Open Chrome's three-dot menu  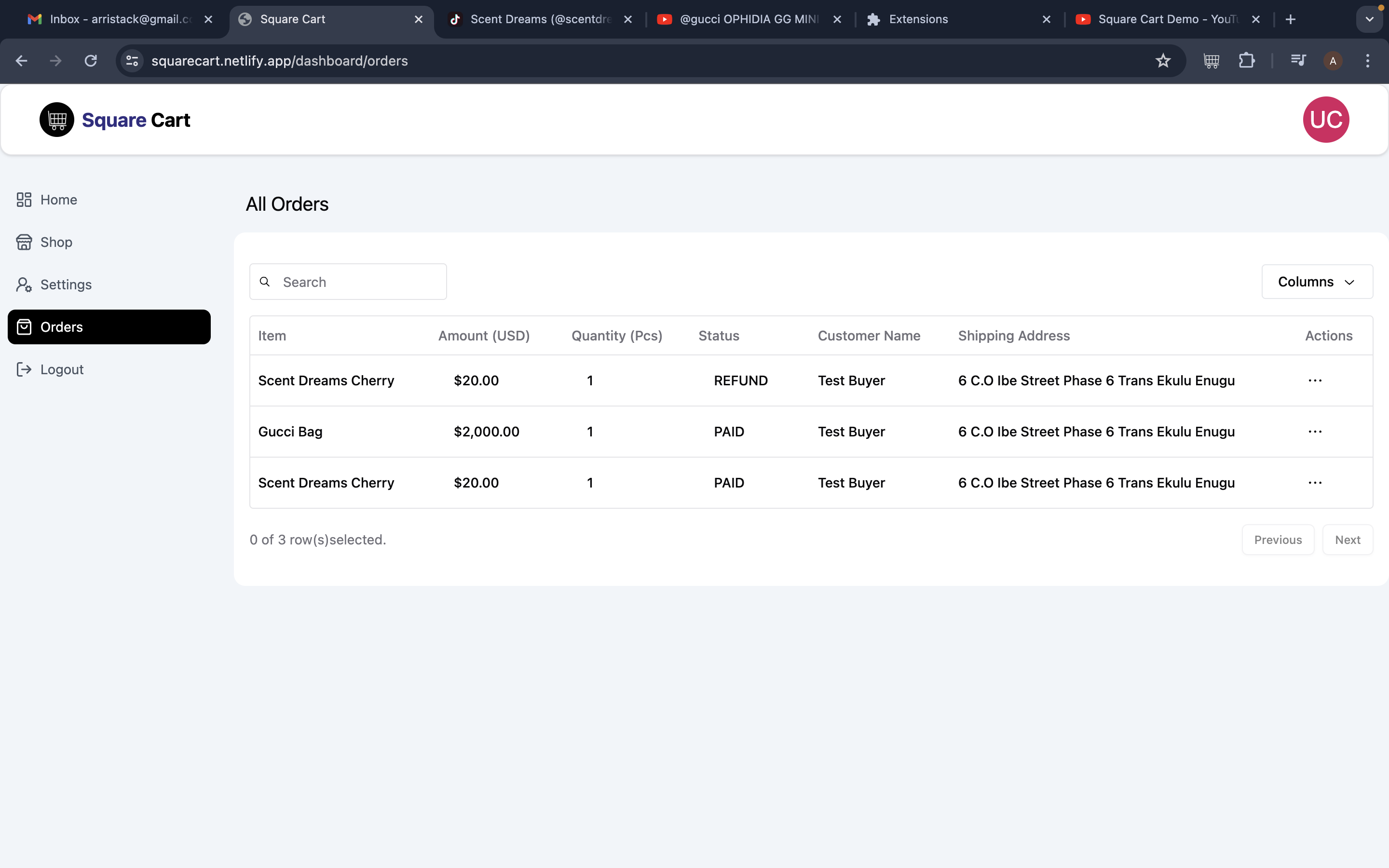1367,61
